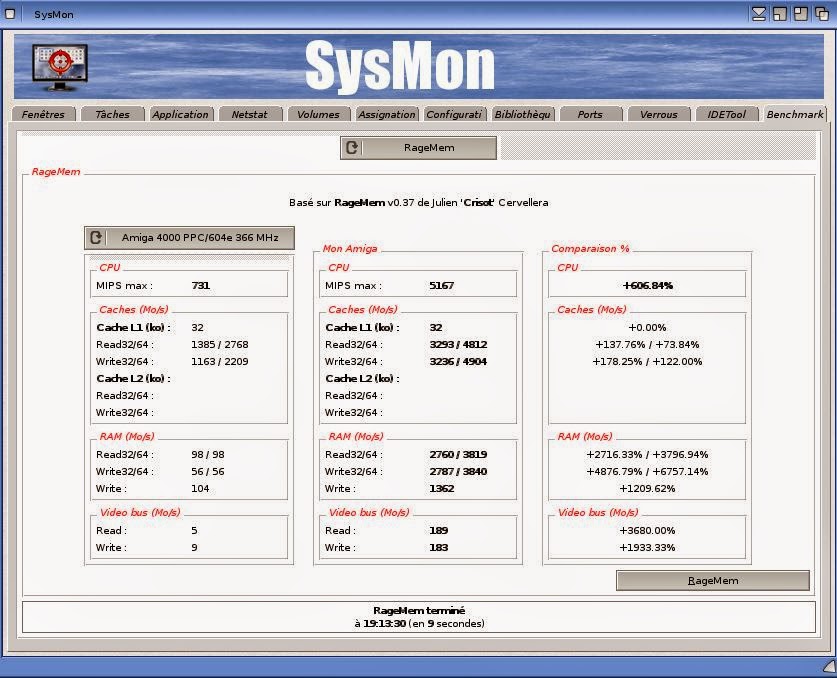Image resolution: width=837 pixels, height=678 pixels.
Task: Click reference cache Write32/64 value 1163 / 2209
Action: pyautogui.click(x=219, y=361)
